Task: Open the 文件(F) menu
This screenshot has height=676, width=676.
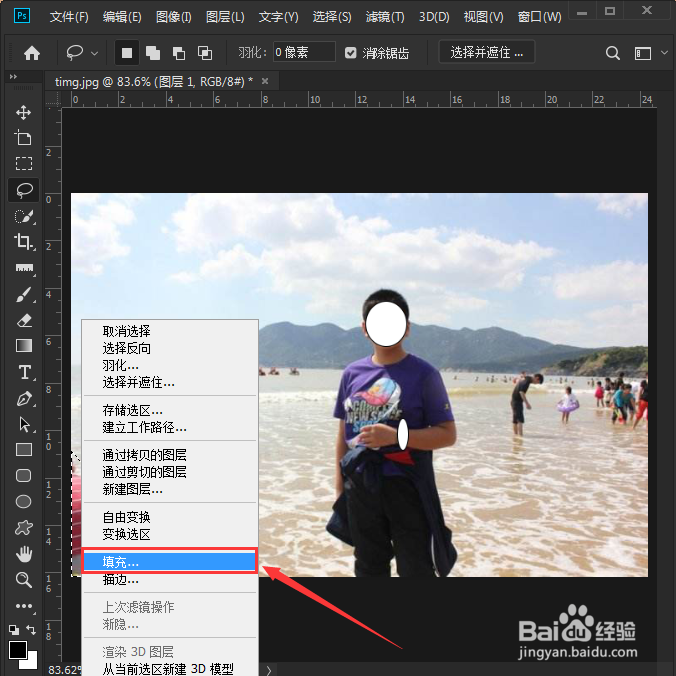Action: (69, 17)
